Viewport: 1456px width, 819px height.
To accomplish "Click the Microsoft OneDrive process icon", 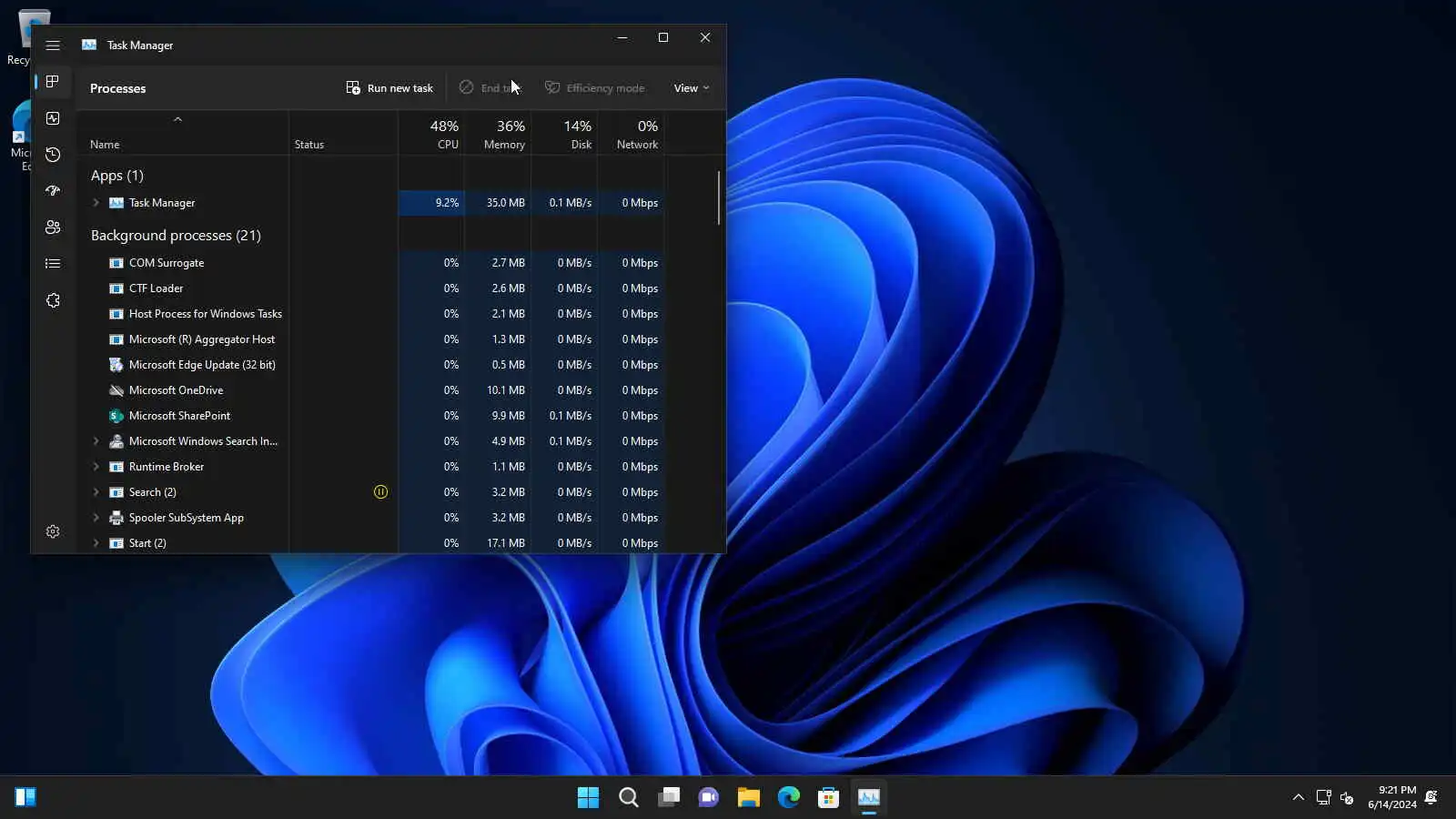I will tap(116, 390).
